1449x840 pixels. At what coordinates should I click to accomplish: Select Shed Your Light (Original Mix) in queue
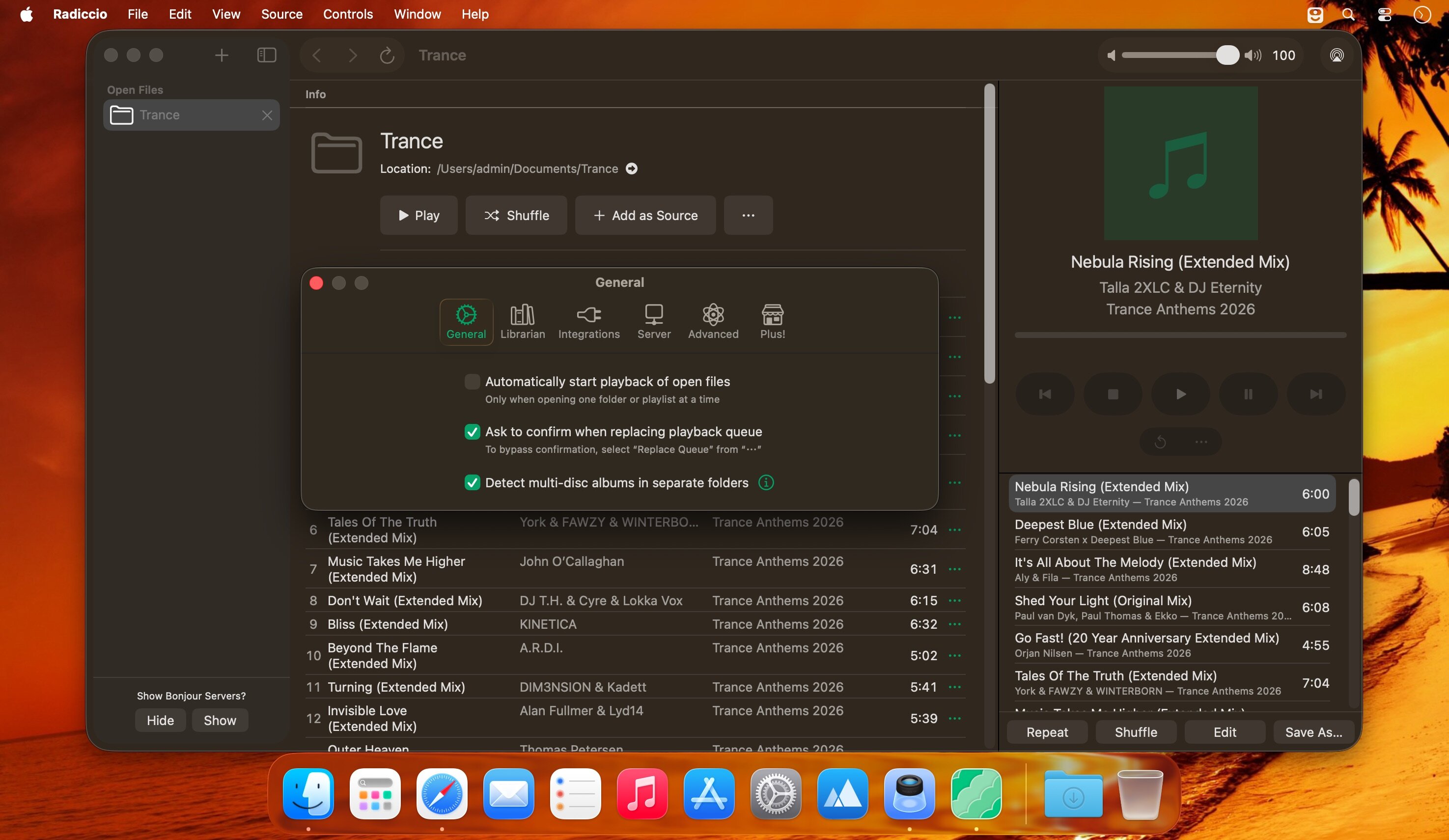[1172, 607]
